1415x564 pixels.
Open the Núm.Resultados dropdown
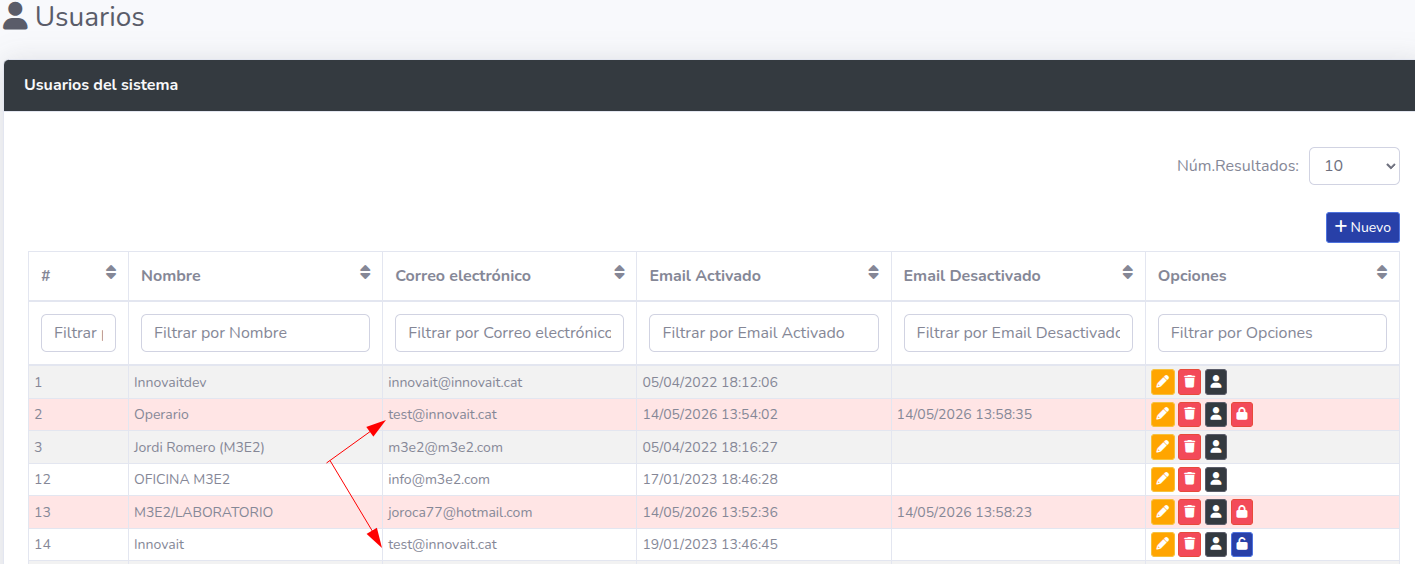coord(1354,166)
